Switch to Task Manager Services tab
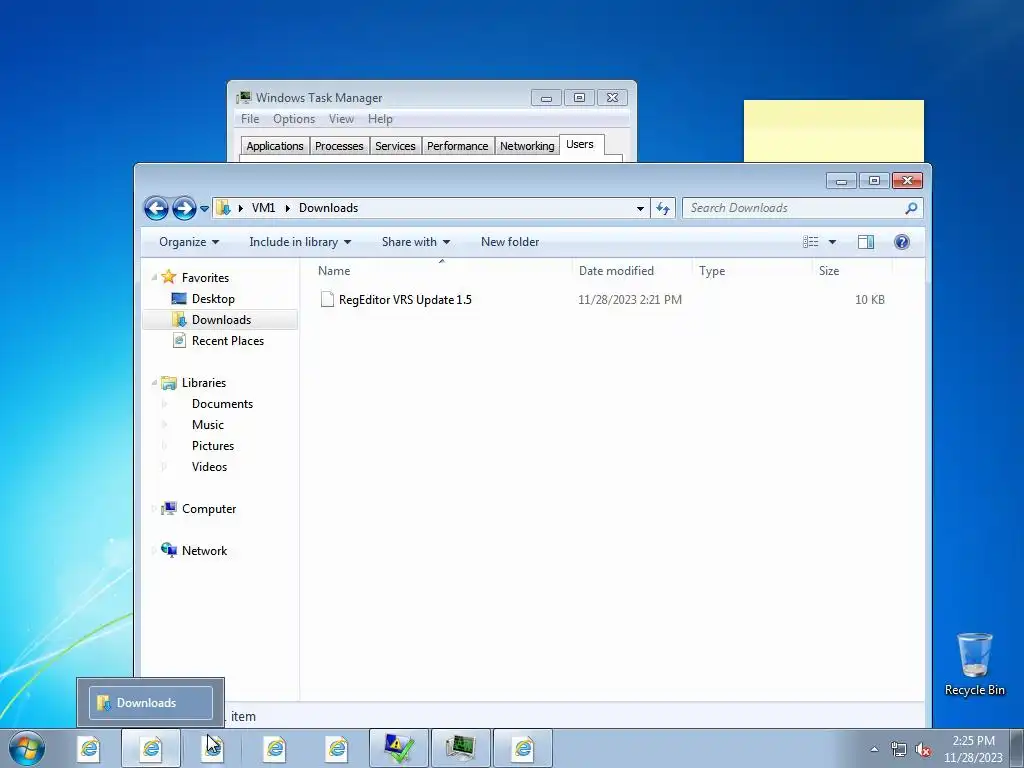This screenshot has height=768, width=1024. pos(395,146)
